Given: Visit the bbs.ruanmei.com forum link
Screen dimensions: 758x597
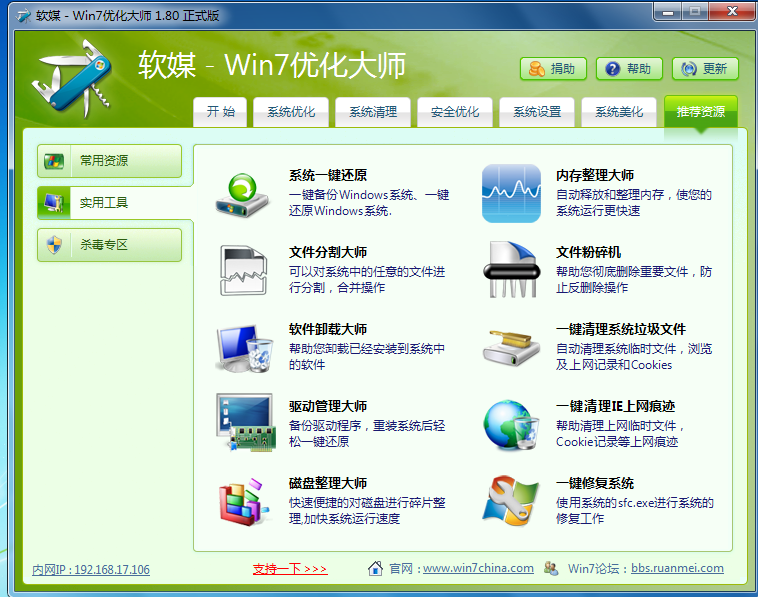Looking at the screenshot, I should click(677, 568).
